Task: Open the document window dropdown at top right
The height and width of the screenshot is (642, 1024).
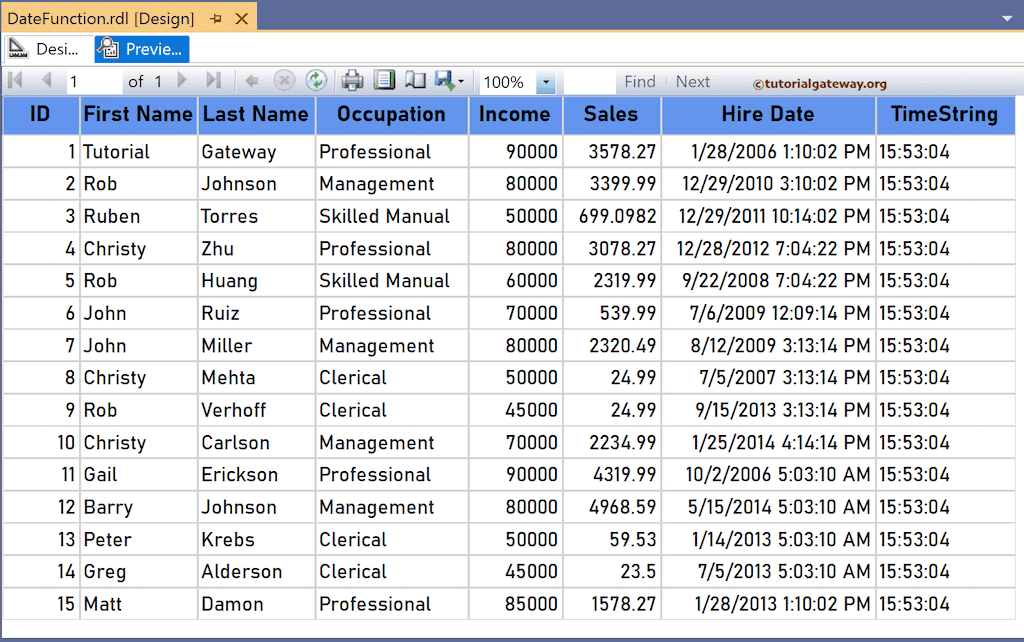Action: click(x=1007, y=17)
